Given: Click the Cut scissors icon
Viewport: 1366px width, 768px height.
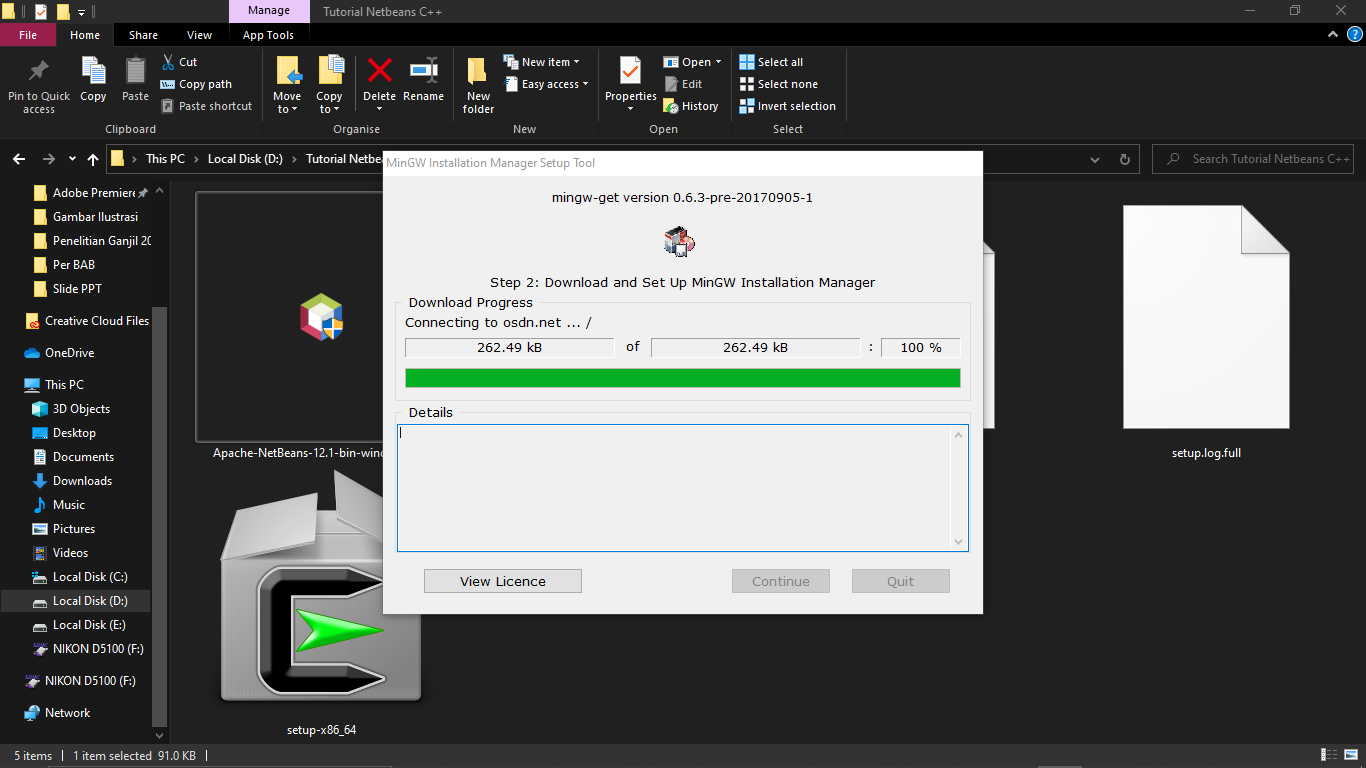Looking at the screenshot, I should (x=168, y=62).
